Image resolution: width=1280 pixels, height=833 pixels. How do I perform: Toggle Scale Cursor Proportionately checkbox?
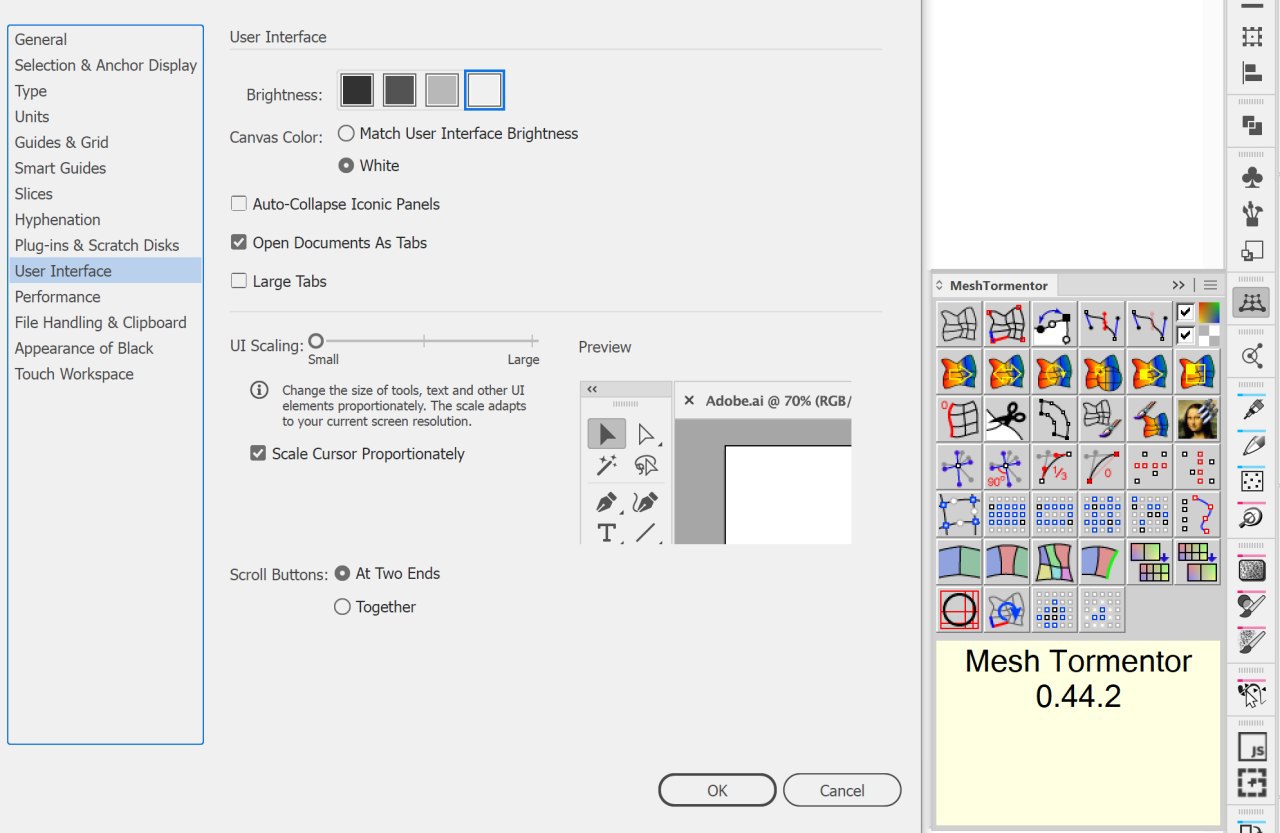coord(258,454)
